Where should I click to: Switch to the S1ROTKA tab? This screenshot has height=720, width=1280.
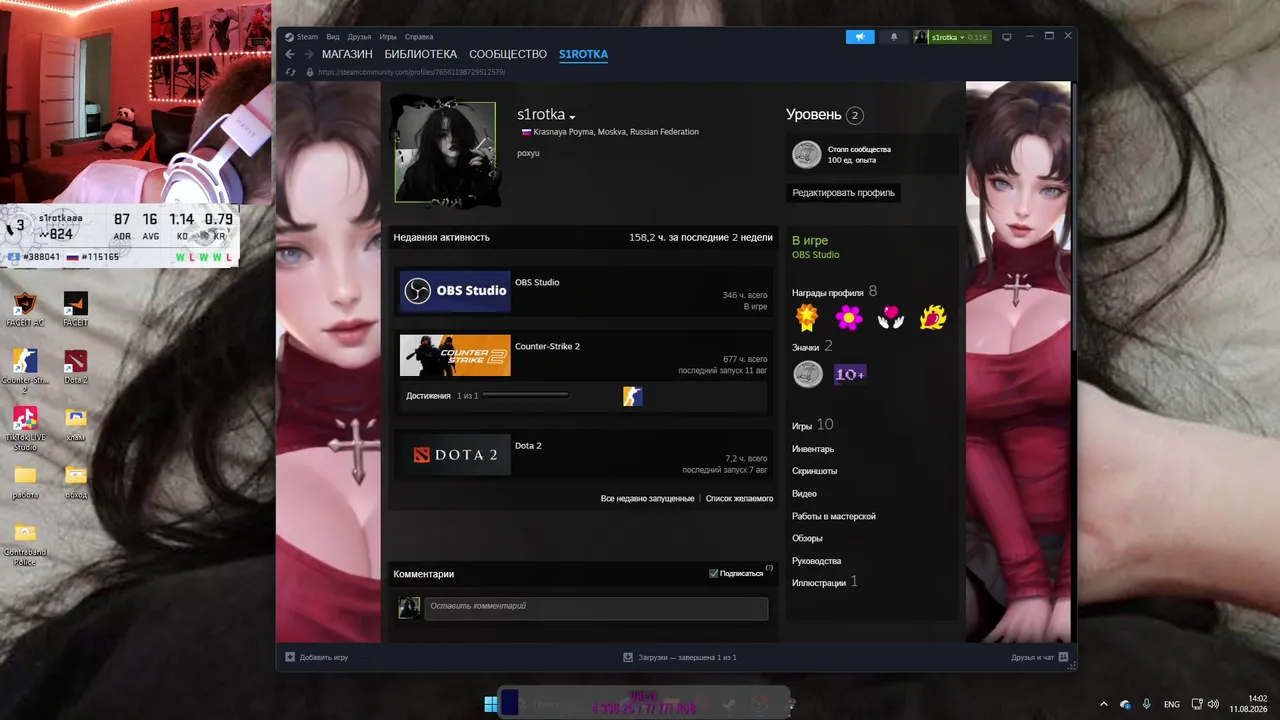[x=583, y=54]
